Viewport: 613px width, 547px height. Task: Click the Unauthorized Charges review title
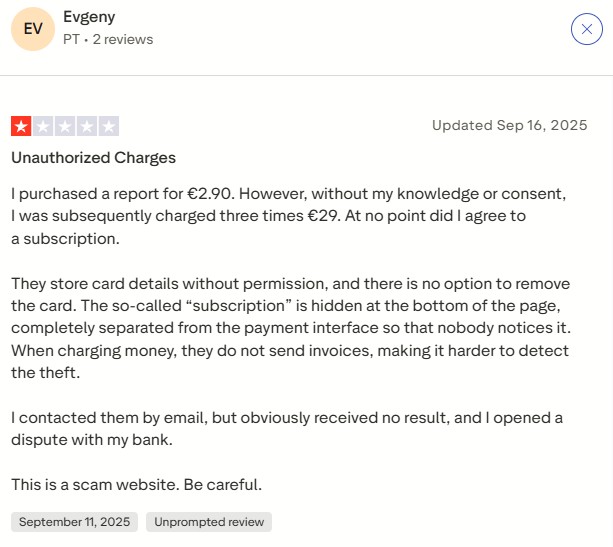(93, 158)
